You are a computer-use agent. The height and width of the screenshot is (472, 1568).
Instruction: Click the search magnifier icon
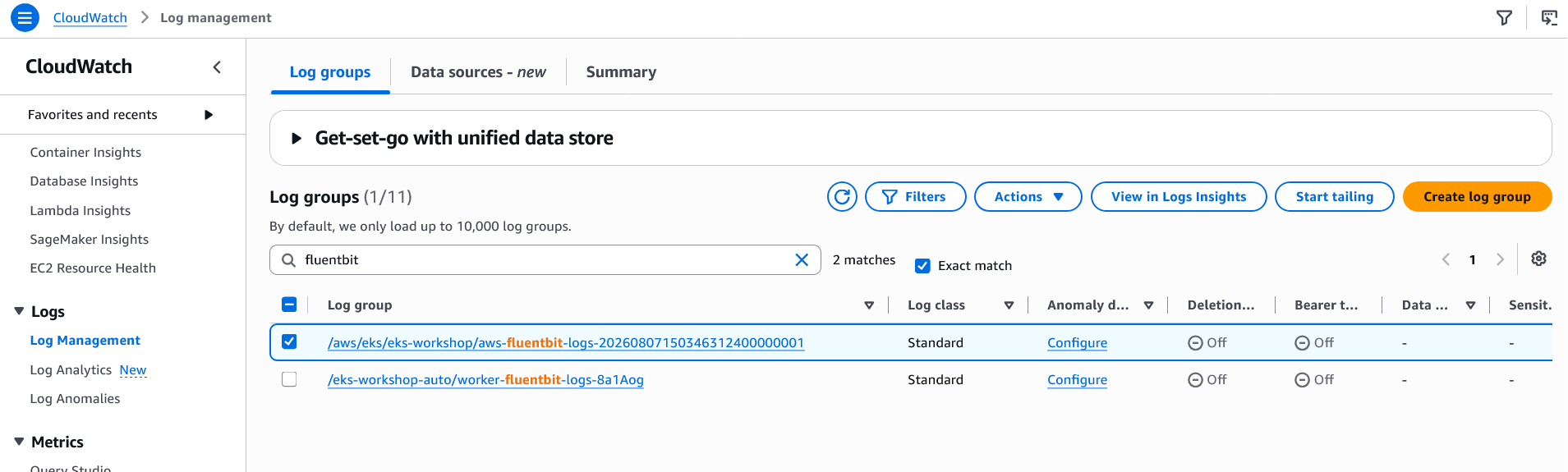[288, 260]
